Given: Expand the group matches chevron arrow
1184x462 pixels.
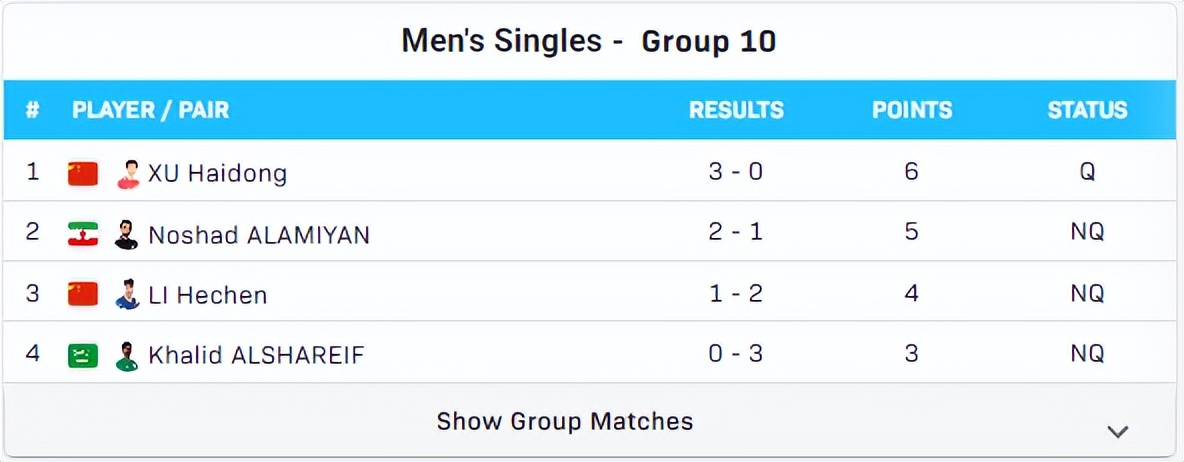Looking at the screenshot, I should coord(1117,431).
